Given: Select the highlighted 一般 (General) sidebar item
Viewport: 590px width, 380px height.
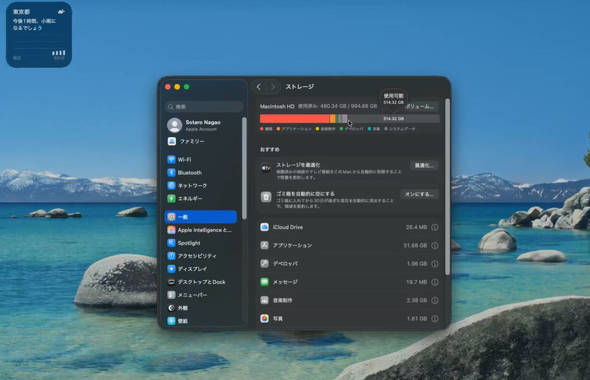Looking at the screenshot, I should [x=201, y=217].
